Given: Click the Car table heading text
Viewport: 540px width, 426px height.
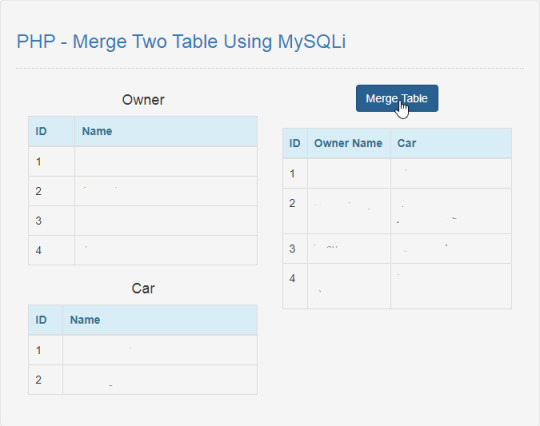Looking at the screenshot, I should [143, 288].
